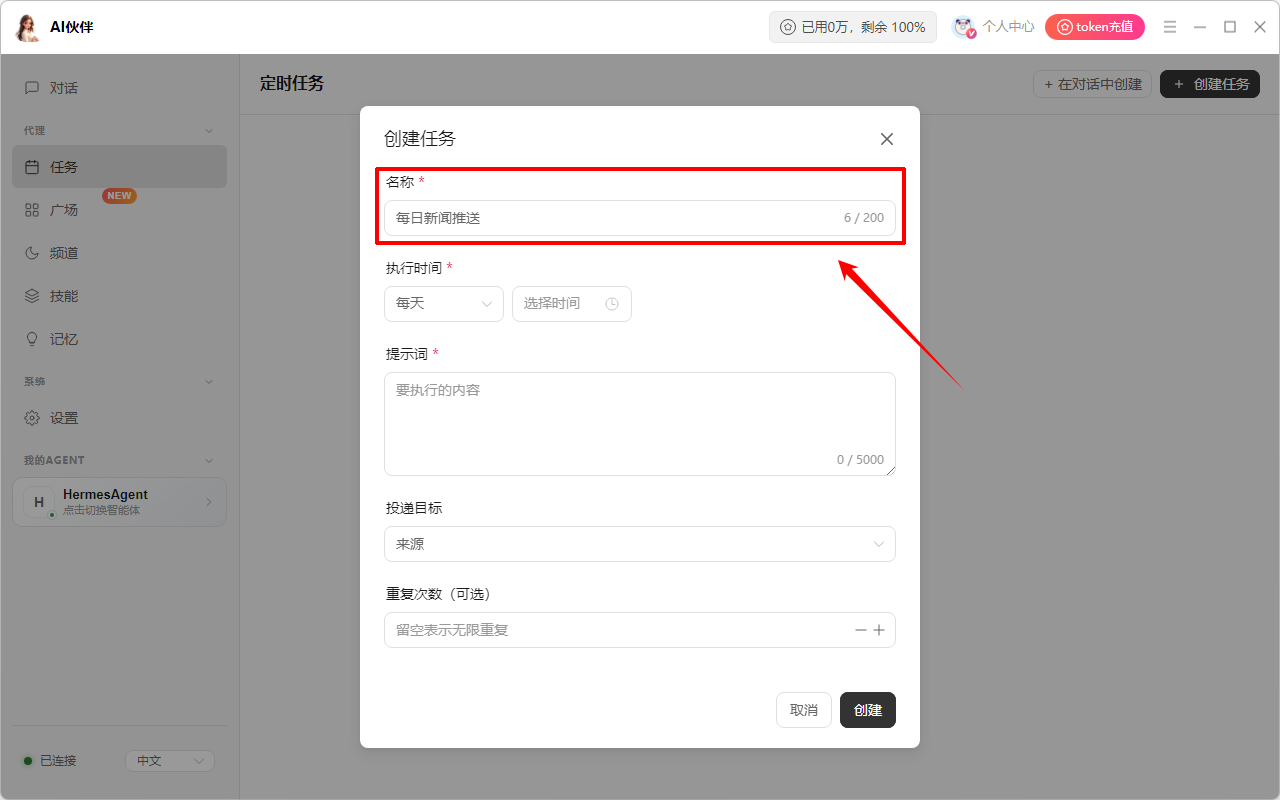
Task: Open the 每天 frequency dropdown
Action: click(x=444, y=304)
